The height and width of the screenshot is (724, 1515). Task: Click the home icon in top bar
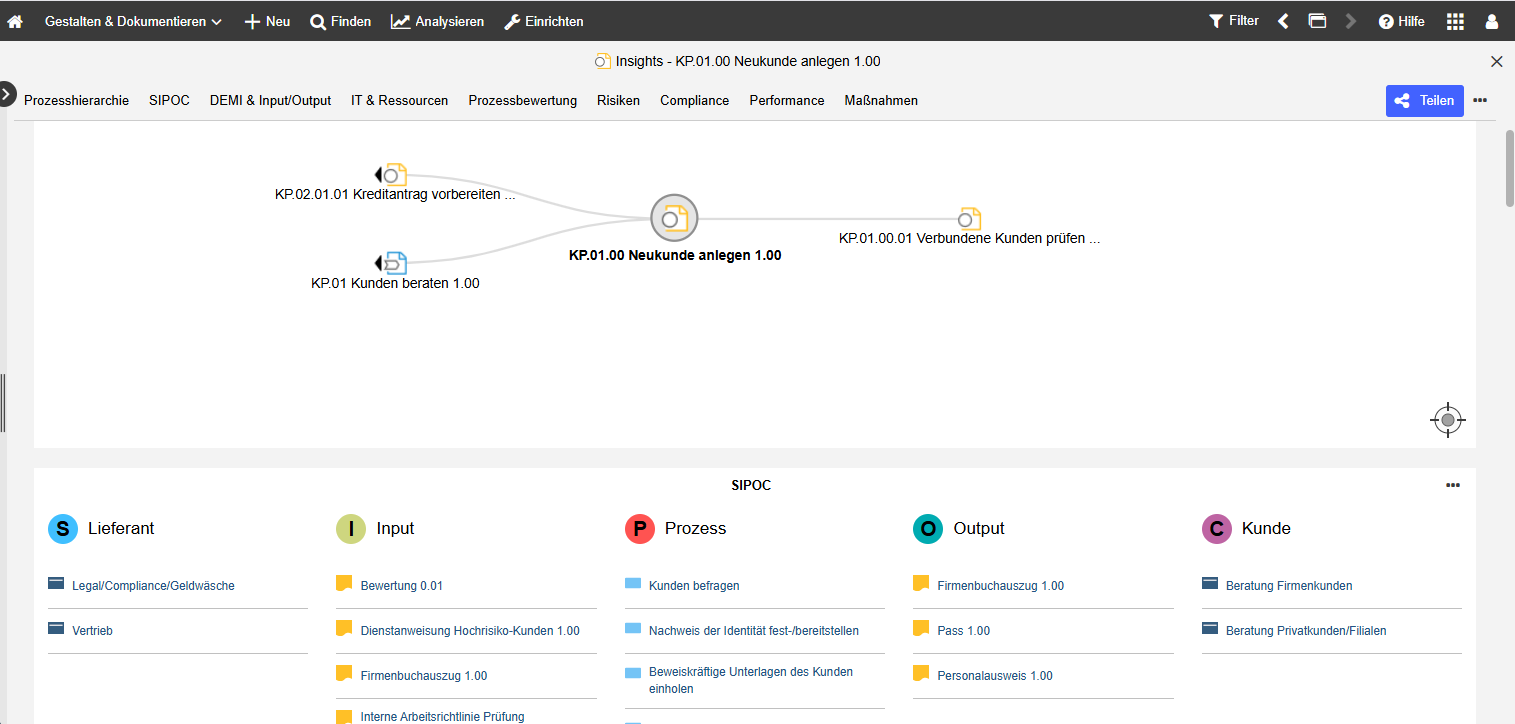point(15,21)
